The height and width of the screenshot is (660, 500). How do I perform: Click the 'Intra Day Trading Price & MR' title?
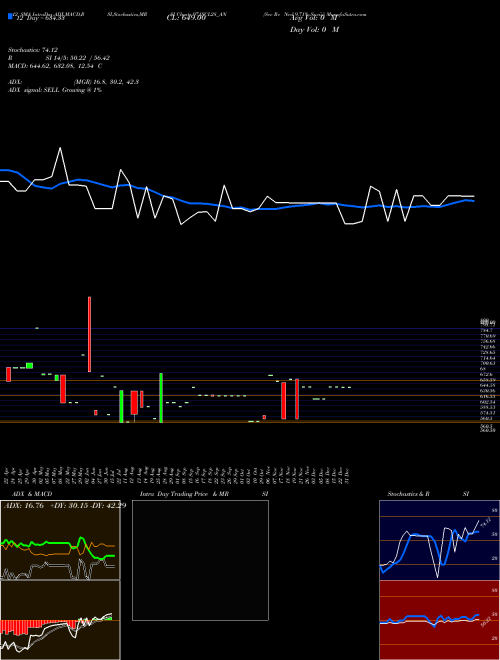coord(184,494)
